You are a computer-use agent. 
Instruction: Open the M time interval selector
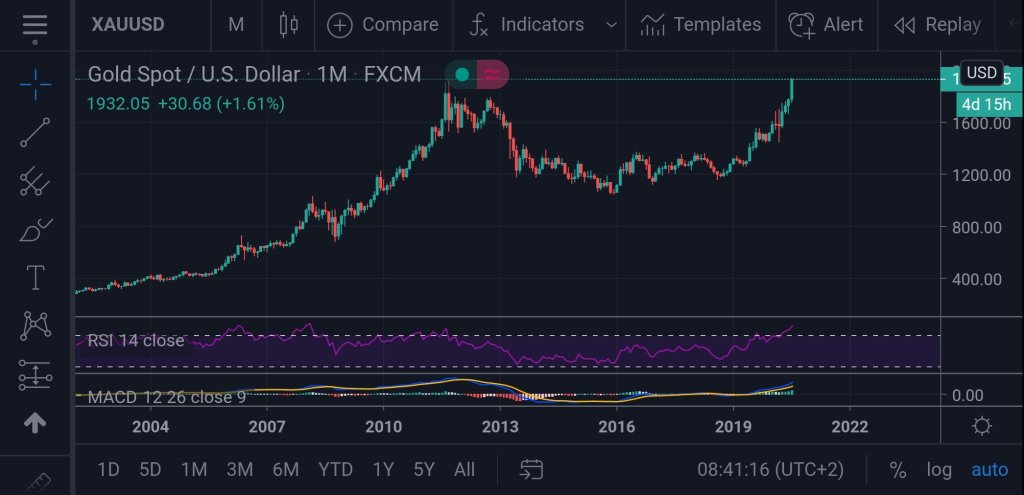(236, 25)
